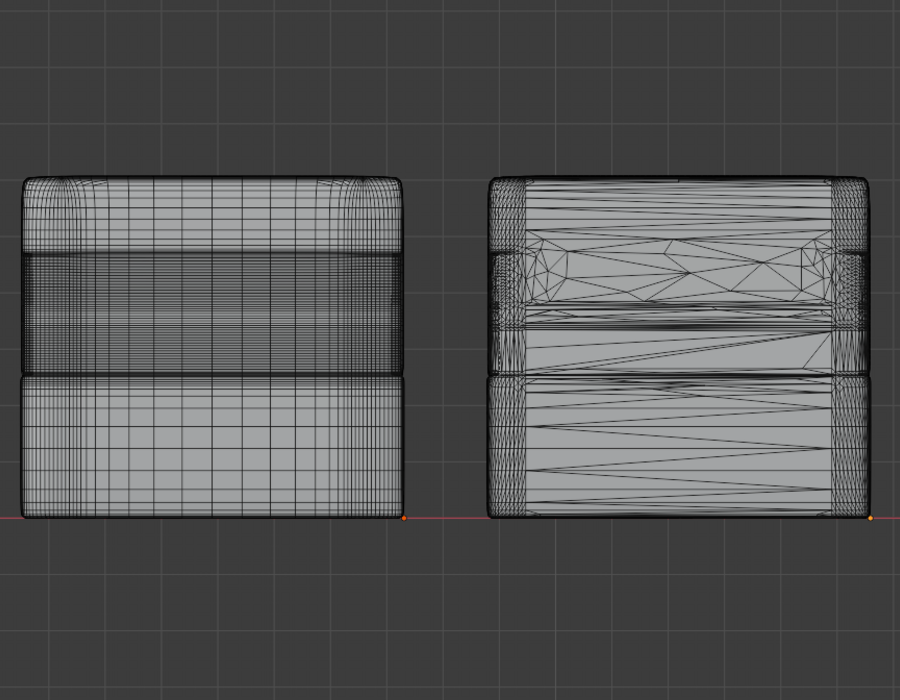Select the right triangulated wireframe mesh object
900x700 pixels.
click(679, 348)
